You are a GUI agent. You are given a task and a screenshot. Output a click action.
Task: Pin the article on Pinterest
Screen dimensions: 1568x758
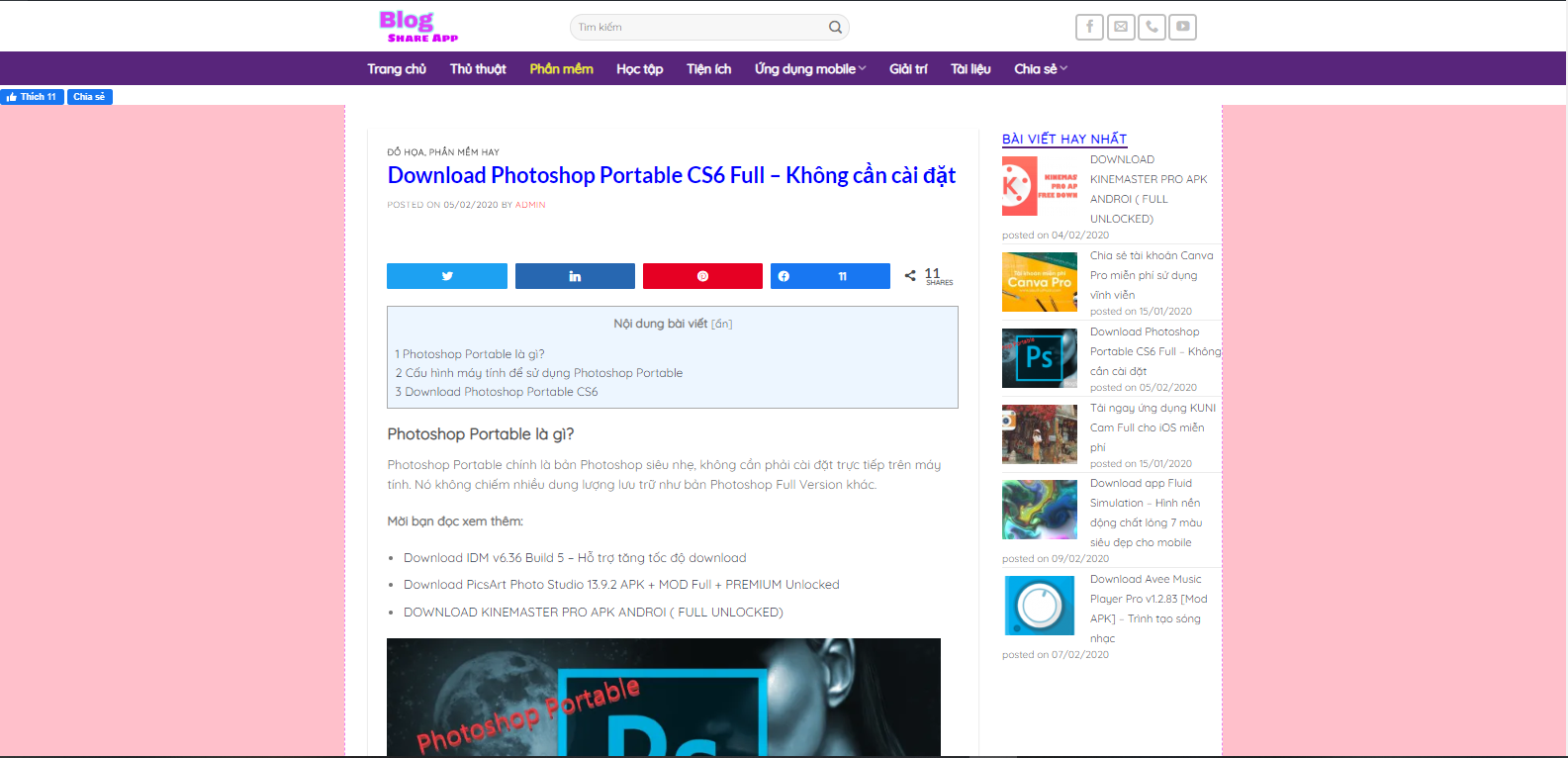click(x=702, y=276)
